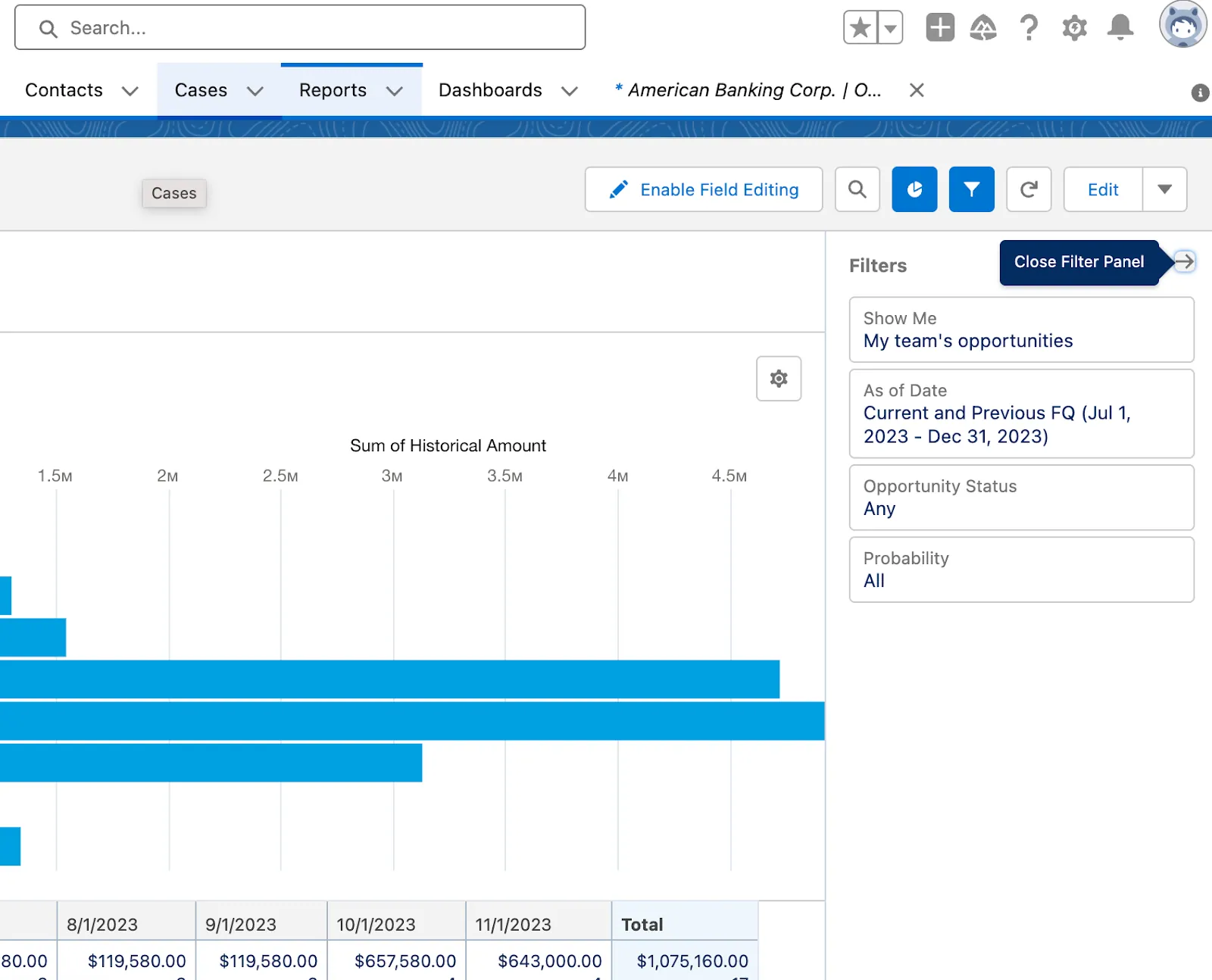Open the Probability filter
Image resolution: width=1212 pixels, height=980 pixels.
tap(1022, 570)
